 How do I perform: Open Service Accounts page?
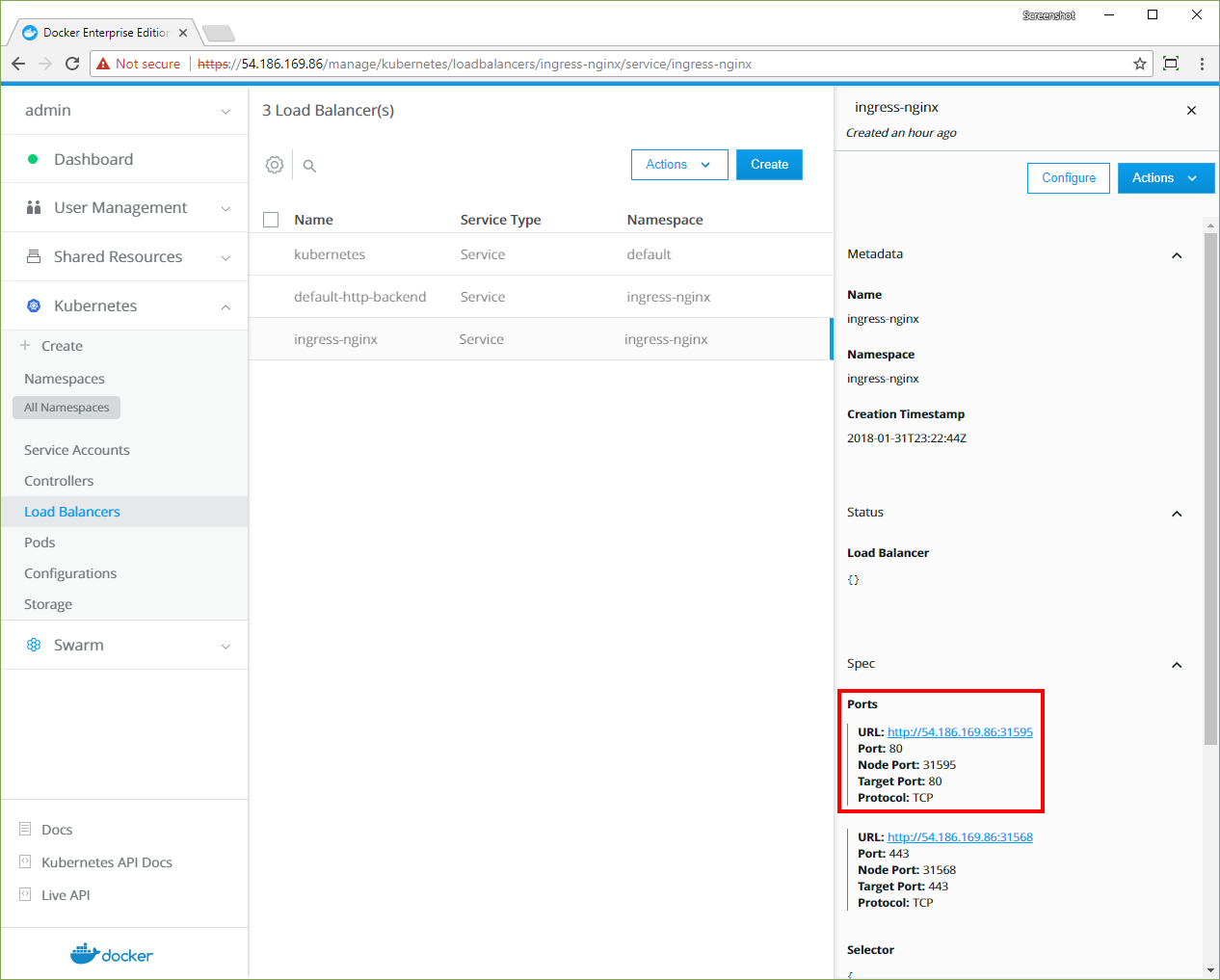(x=77, y=450)
